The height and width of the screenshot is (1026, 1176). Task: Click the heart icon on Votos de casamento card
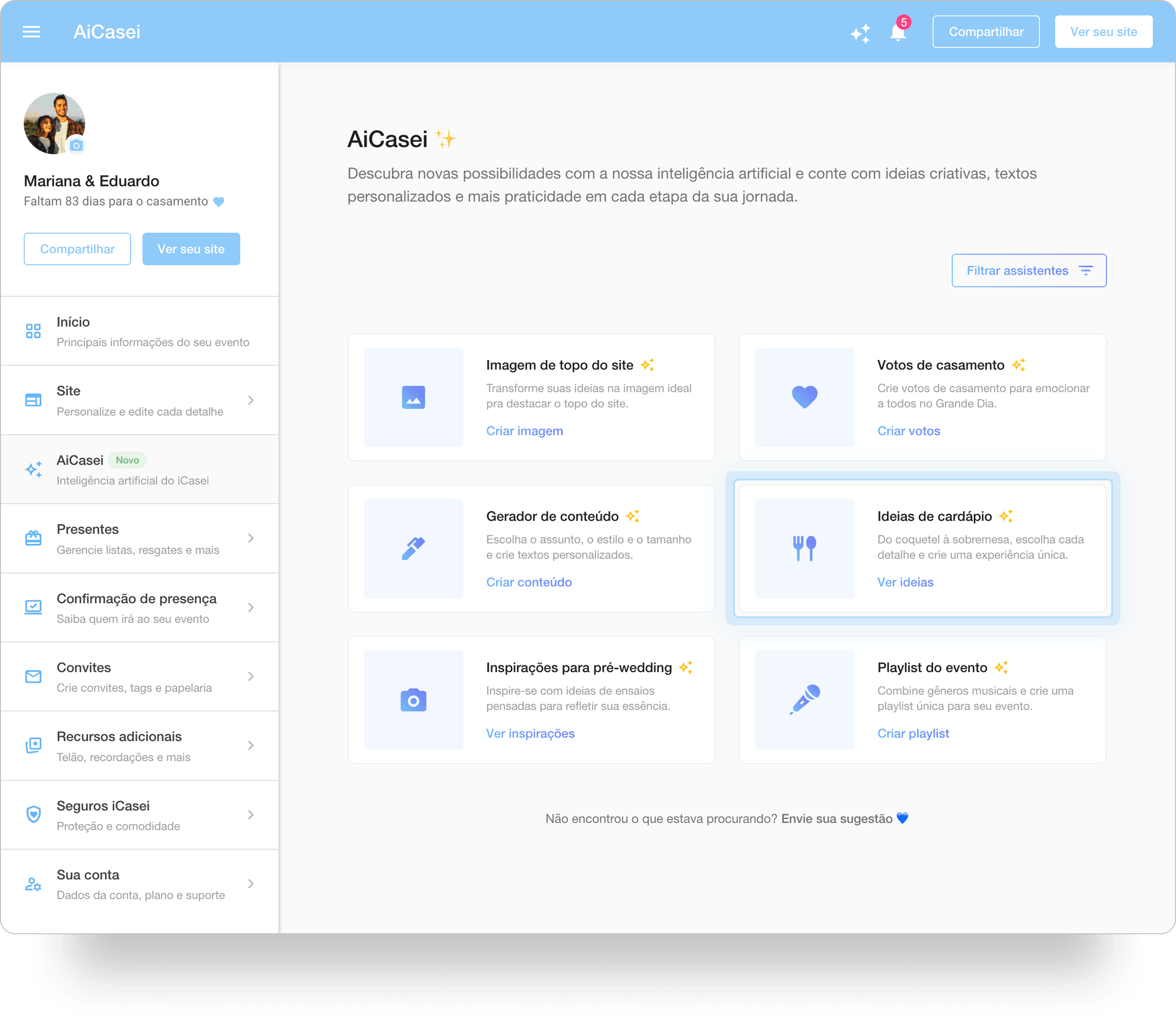804,397
